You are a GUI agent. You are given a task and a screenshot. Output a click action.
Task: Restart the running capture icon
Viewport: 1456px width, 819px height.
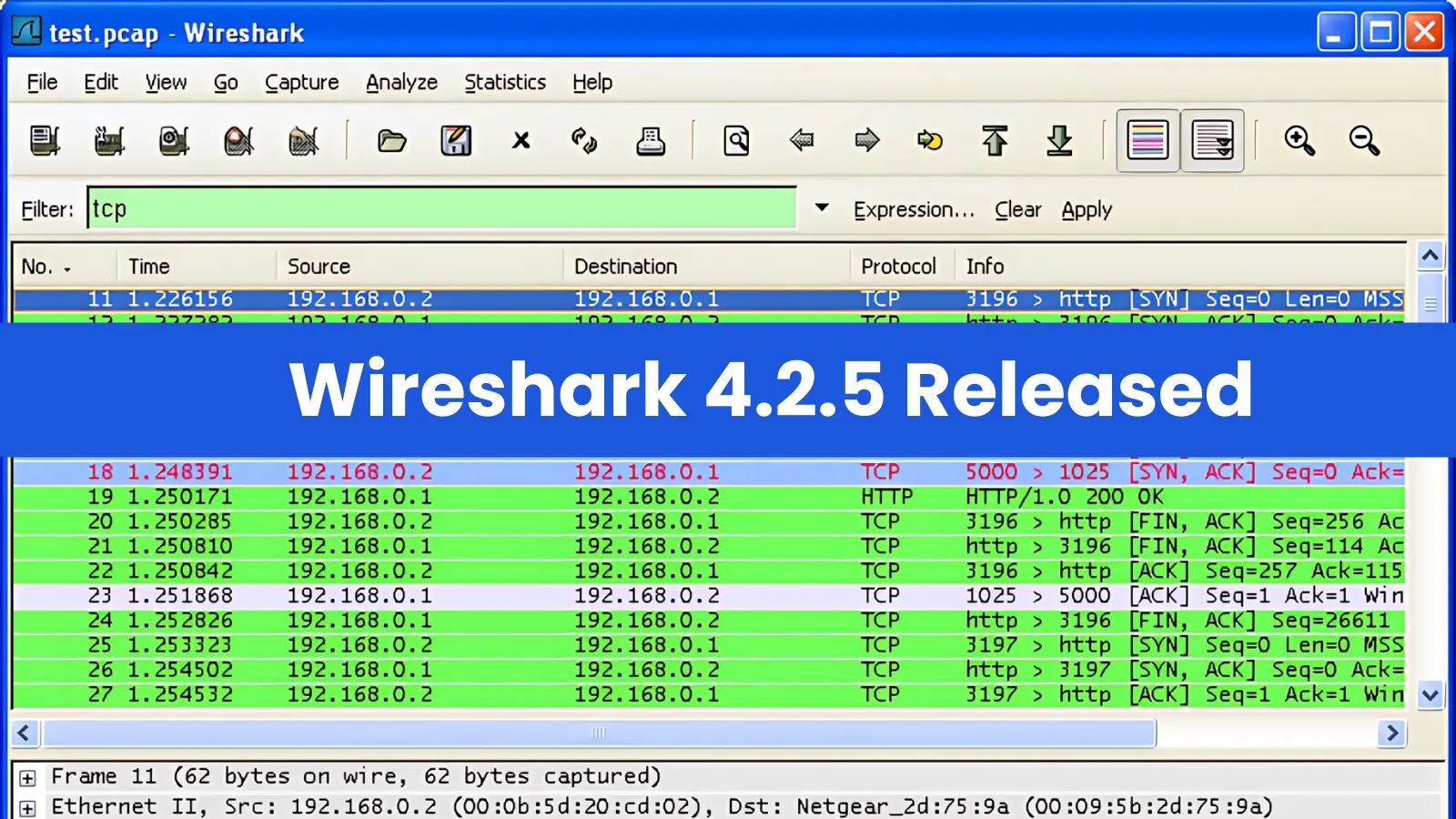[x=303, y=141]
